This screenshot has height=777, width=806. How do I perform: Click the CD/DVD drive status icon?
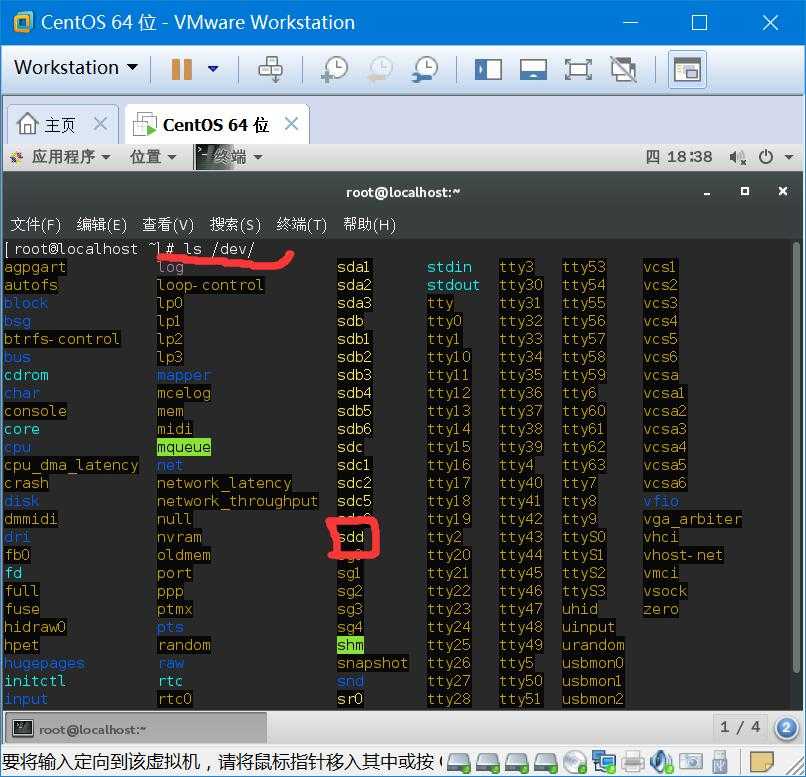pos(574,762)
